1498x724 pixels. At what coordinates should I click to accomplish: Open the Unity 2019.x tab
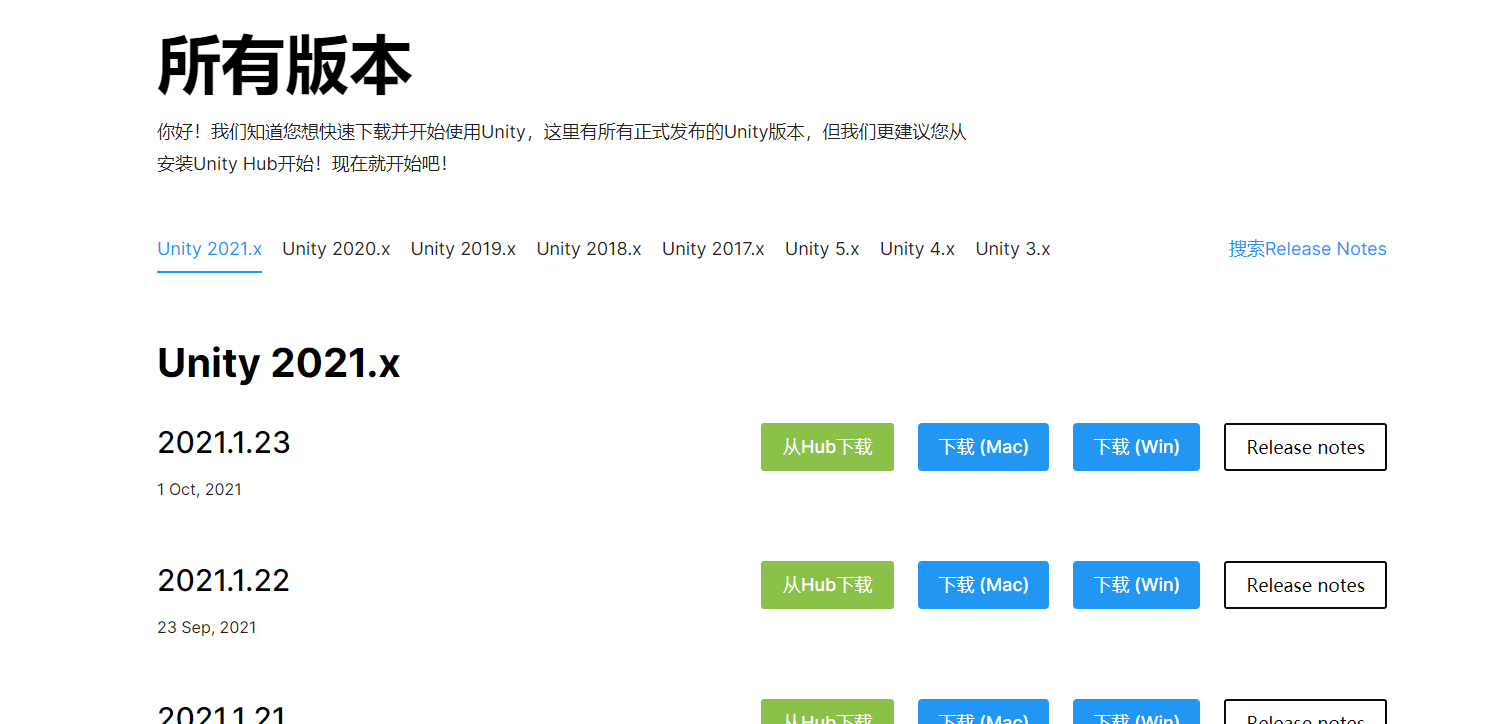click(x=463, y=249)
